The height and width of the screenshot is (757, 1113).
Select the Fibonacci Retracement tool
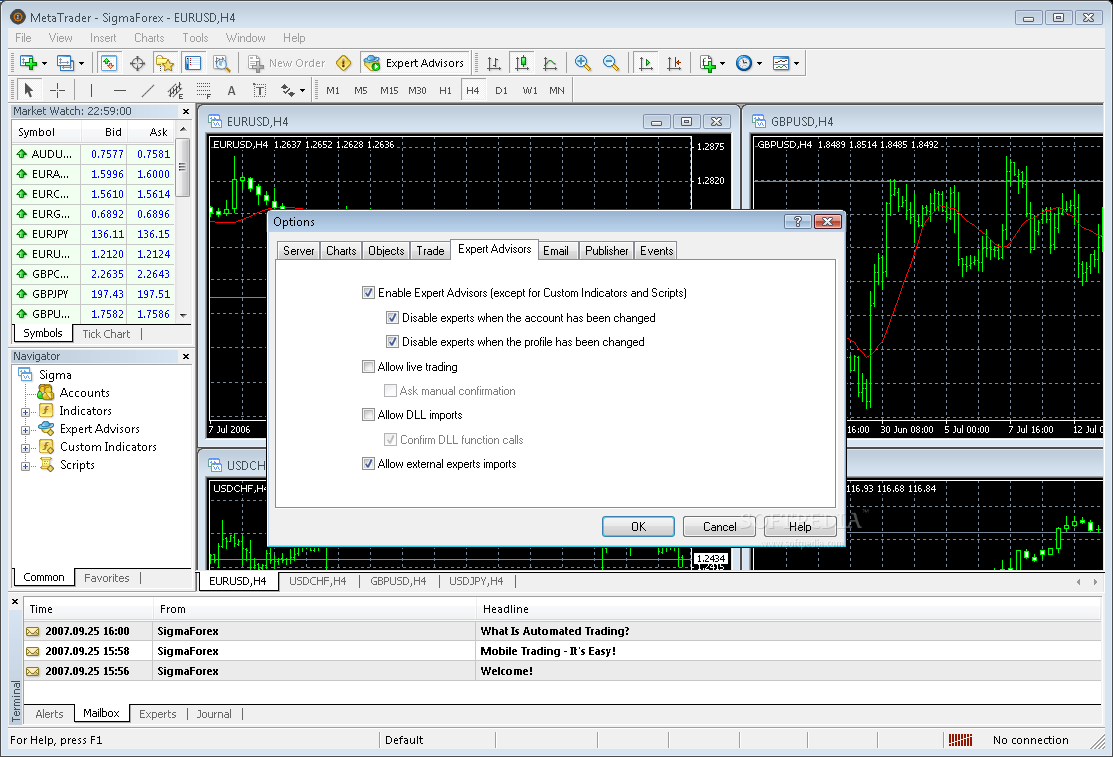pos(204,90)
